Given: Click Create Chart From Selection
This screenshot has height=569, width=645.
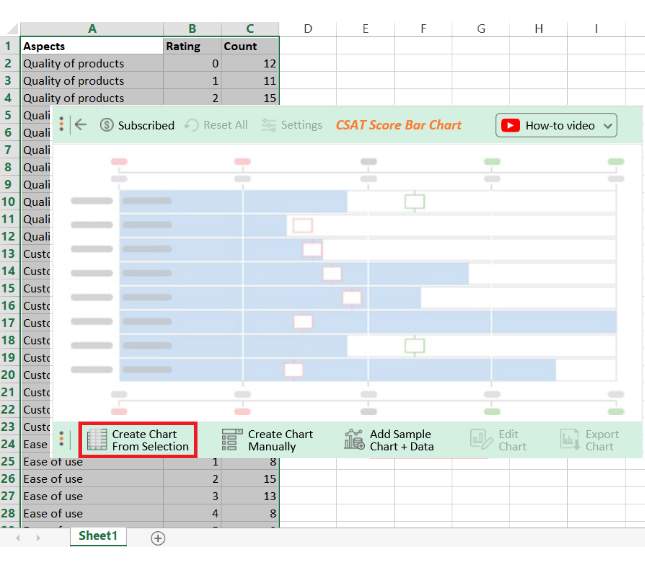Looking at the screenshot, I should [x=138, y=440].
